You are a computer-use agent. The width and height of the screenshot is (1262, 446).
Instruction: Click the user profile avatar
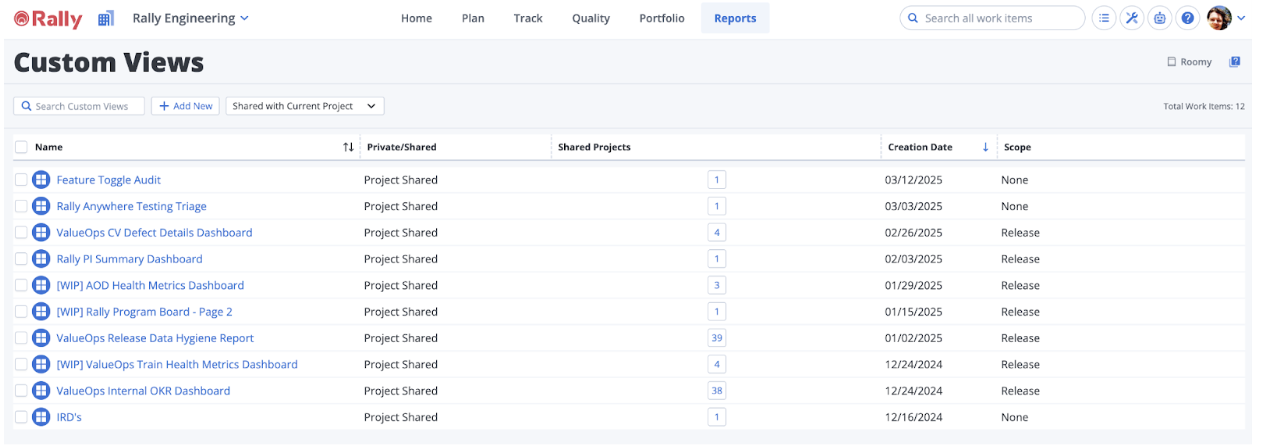click(x=1219, y=18)
